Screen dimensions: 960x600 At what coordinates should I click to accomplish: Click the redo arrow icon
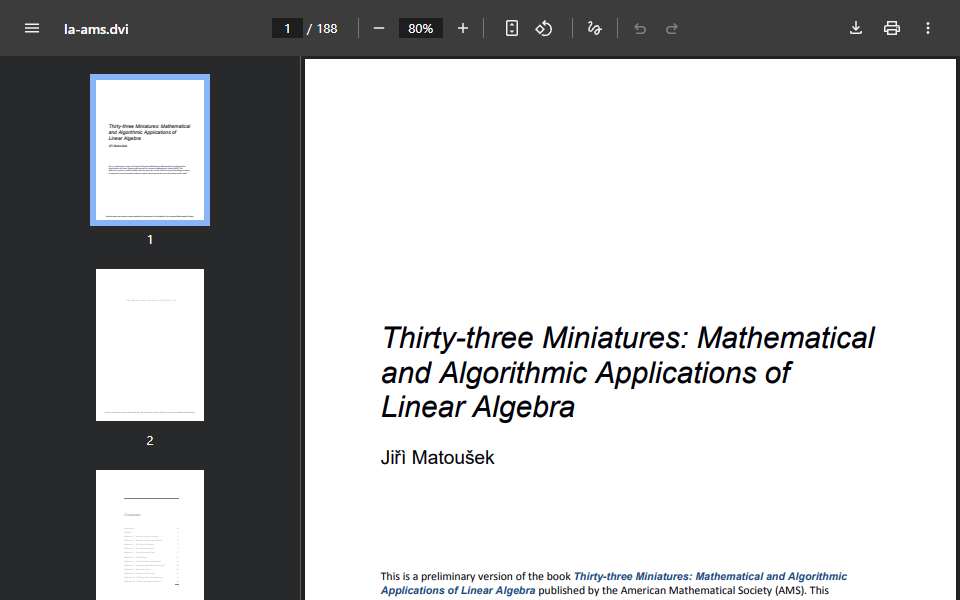[x=672, y=29]
